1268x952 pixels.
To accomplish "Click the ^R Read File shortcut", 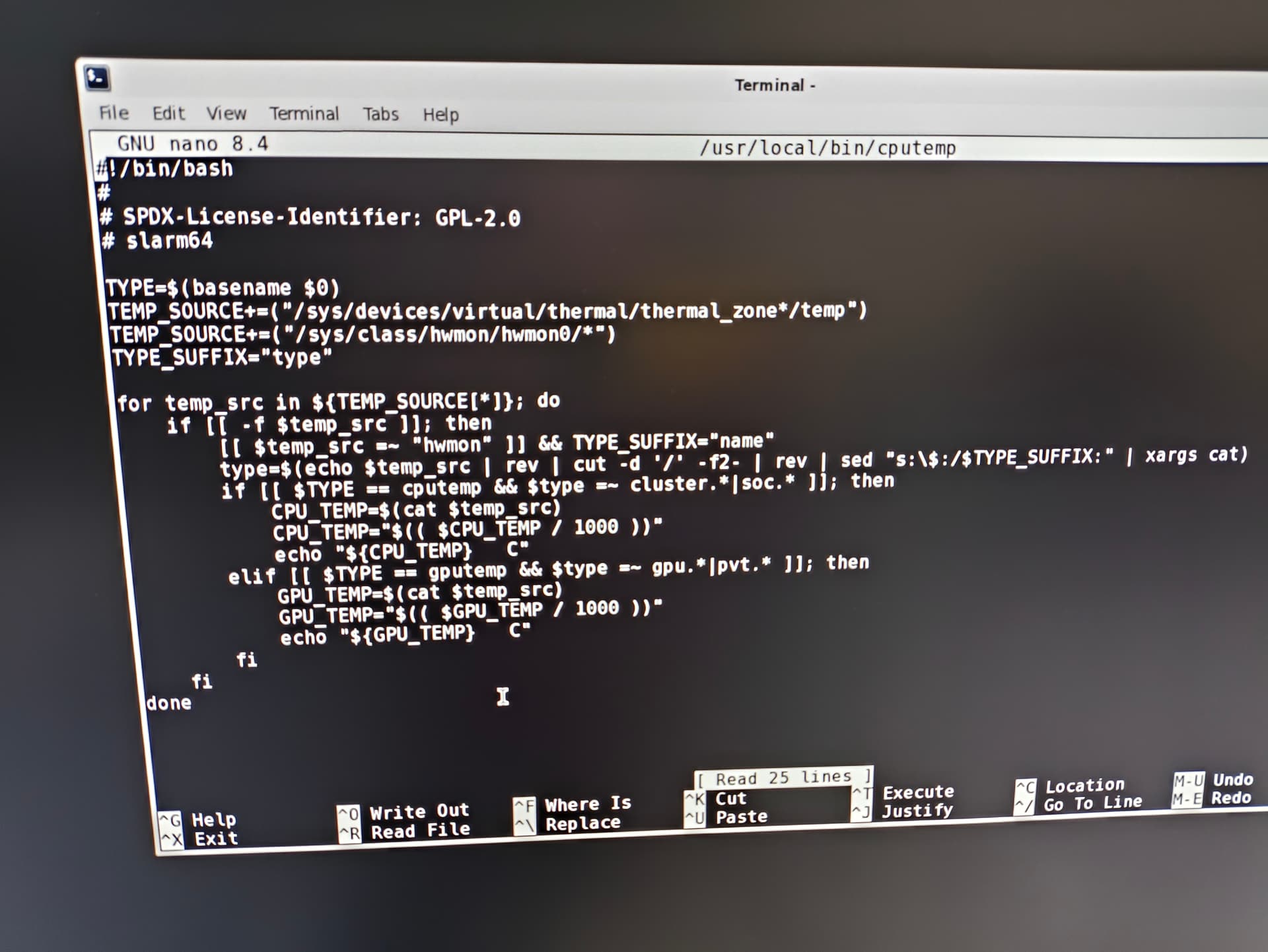I will [x=405, y=831].
